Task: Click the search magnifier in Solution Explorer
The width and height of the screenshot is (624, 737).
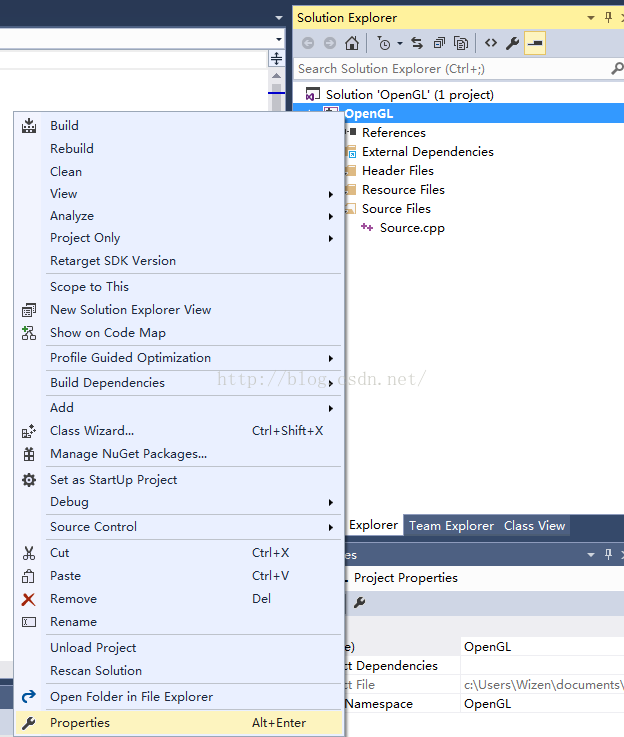Action: pyautogui.click(x=616, y=69)
